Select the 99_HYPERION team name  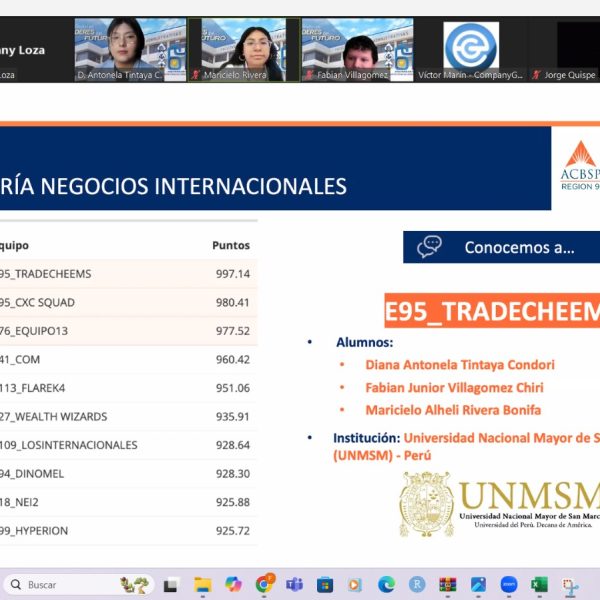click(x=34, y=531)
